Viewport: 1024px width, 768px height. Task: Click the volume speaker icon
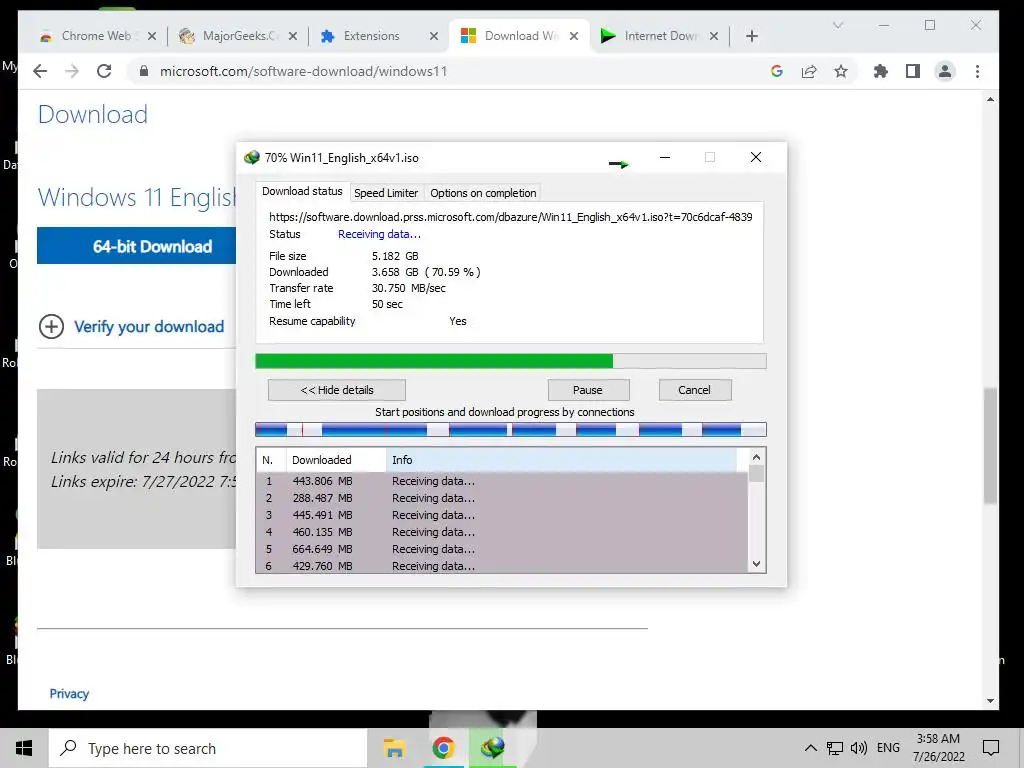click(x=859, y=748)
